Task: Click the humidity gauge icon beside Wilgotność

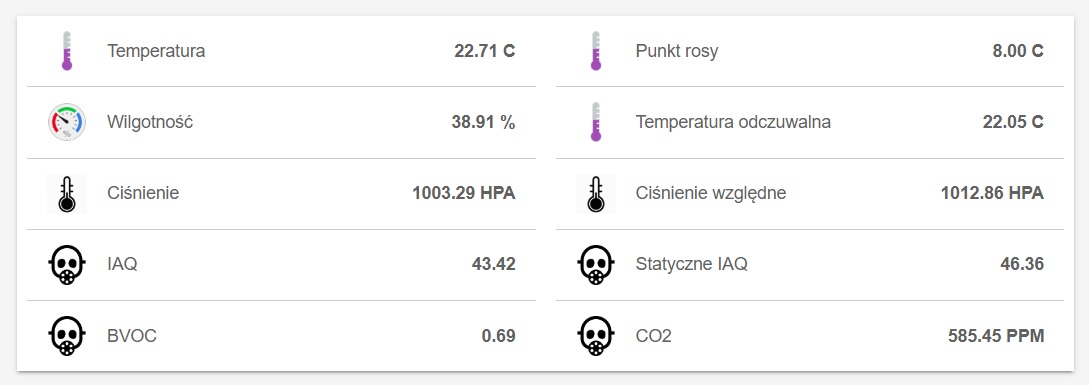Action: click(x=67, y=122)
